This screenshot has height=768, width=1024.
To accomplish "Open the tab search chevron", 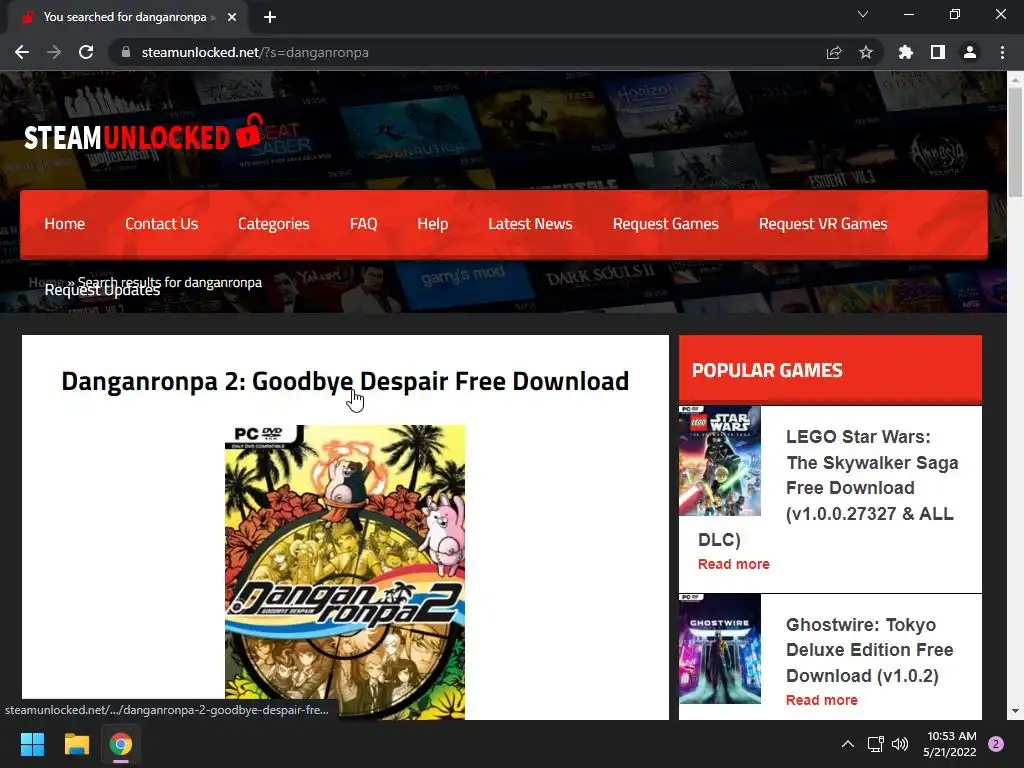I will click(x=863, y=14).
